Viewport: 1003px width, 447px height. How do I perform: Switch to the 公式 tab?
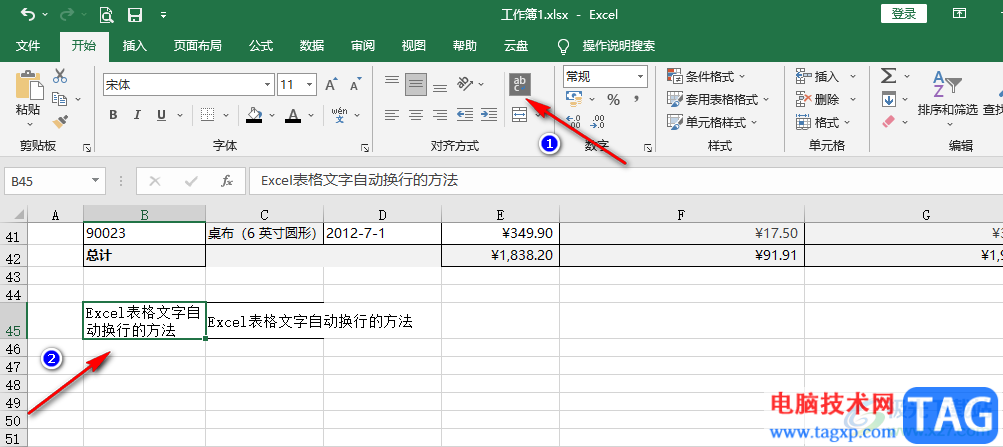261,46
